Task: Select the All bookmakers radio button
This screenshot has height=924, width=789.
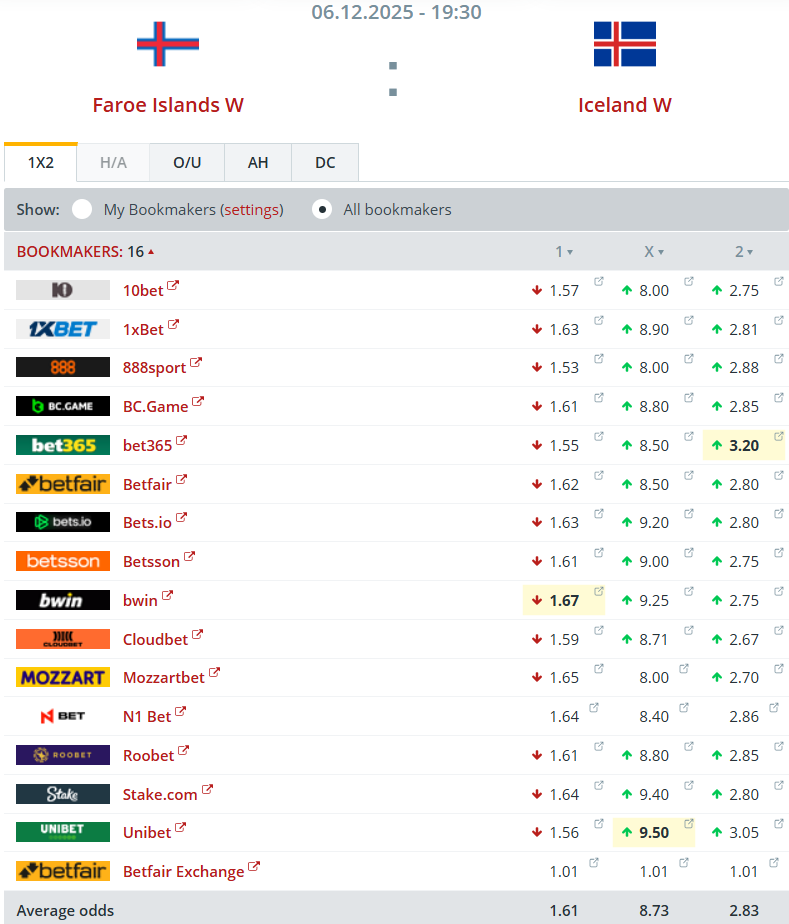Action: click(322, 209)
